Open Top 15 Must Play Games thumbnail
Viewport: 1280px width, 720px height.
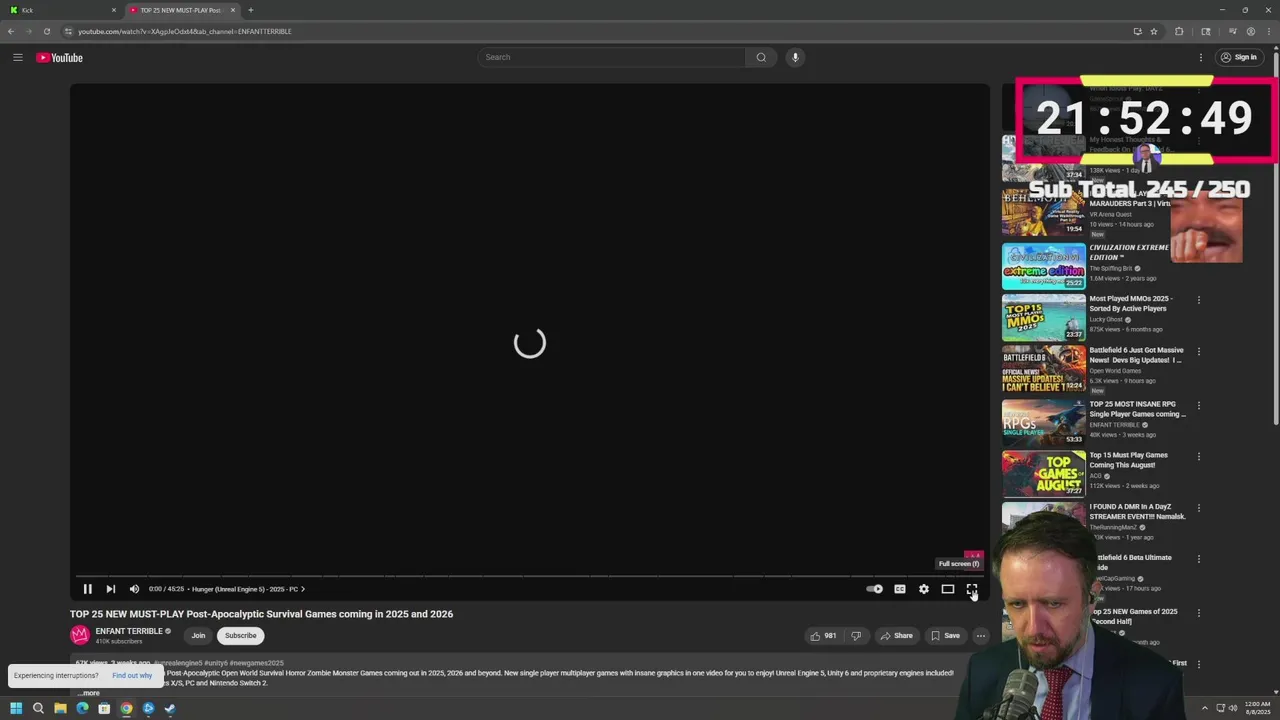1044,474
